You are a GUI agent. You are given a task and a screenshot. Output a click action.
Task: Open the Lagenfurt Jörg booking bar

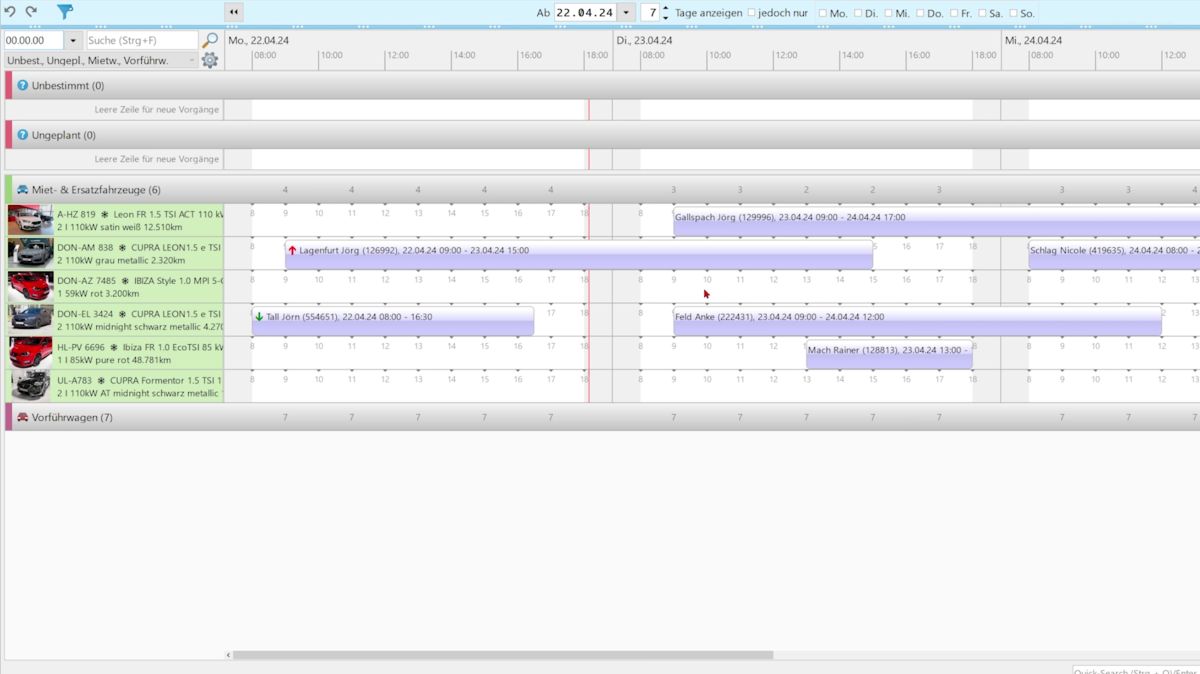click(578, 255)
